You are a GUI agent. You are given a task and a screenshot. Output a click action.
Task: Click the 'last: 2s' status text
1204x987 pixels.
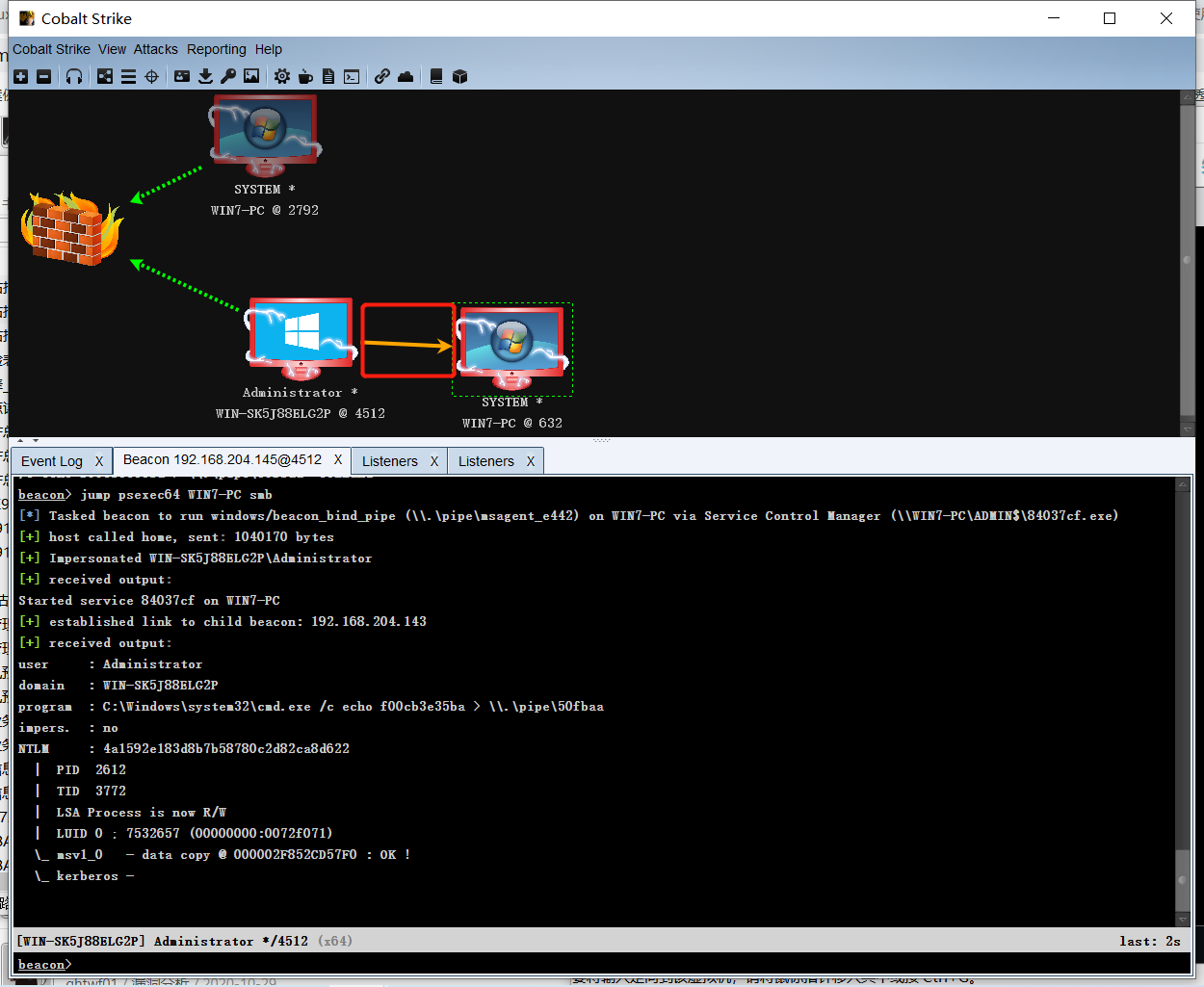(1150, 941)
